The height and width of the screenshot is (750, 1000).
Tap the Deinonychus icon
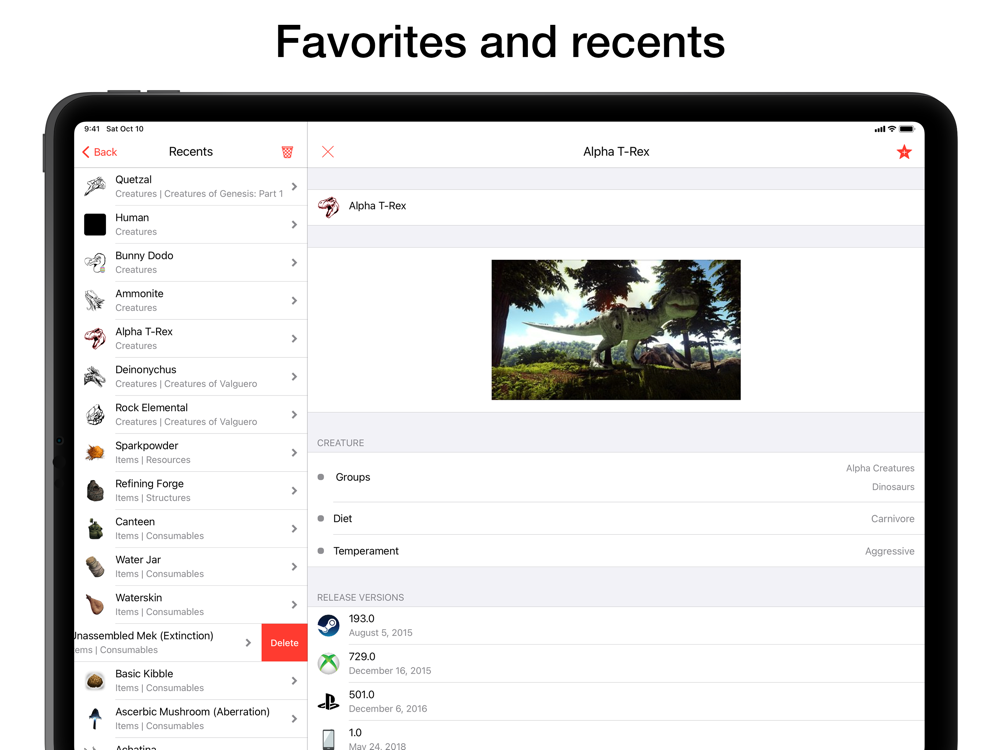pyautogui.click(x=95, y=376)
